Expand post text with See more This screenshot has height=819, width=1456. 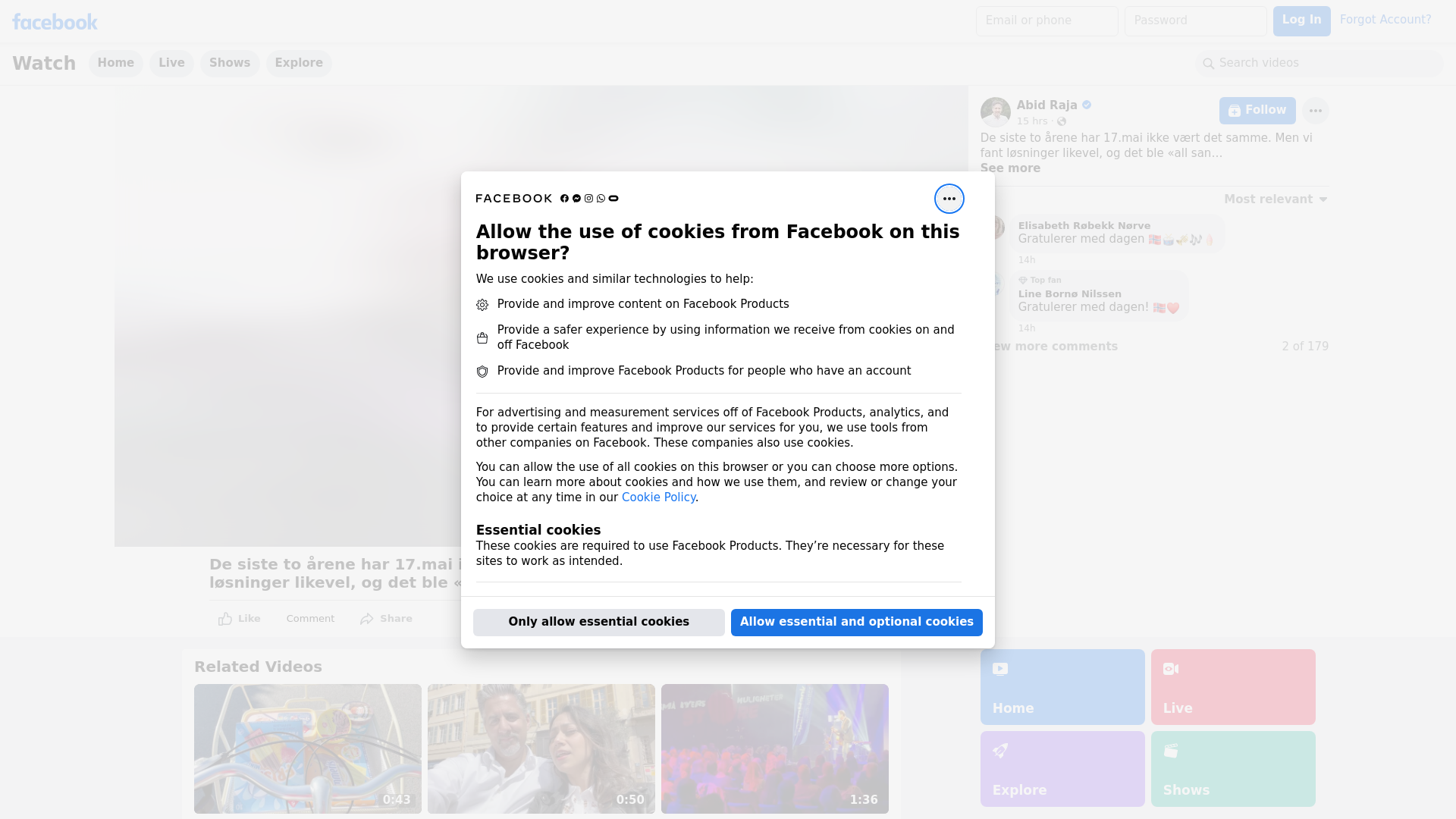point(1010,168)
